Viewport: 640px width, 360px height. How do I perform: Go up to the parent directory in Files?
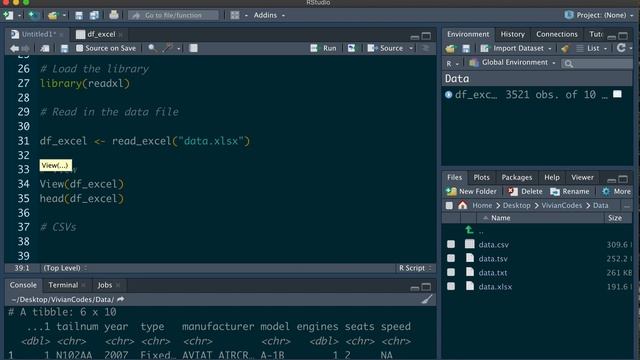[x=469, y=230]
